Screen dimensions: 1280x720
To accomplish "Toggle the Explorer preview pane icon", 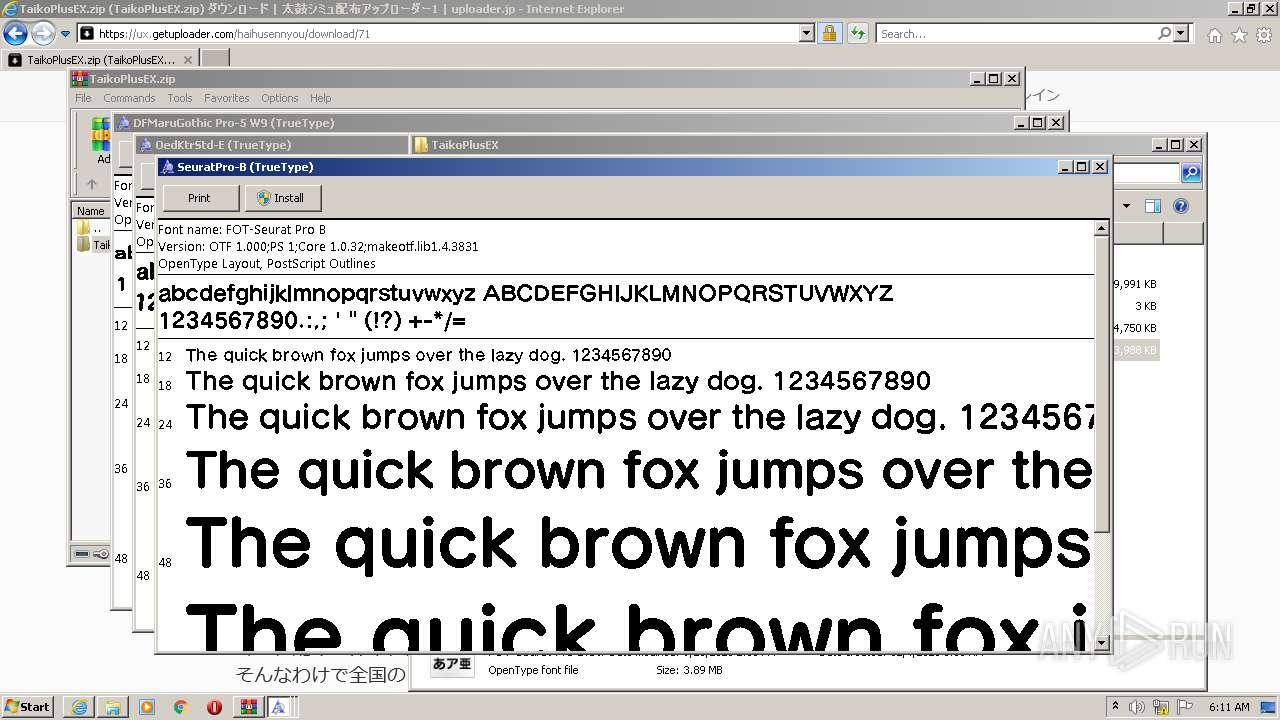I will tap(1153, 207).
